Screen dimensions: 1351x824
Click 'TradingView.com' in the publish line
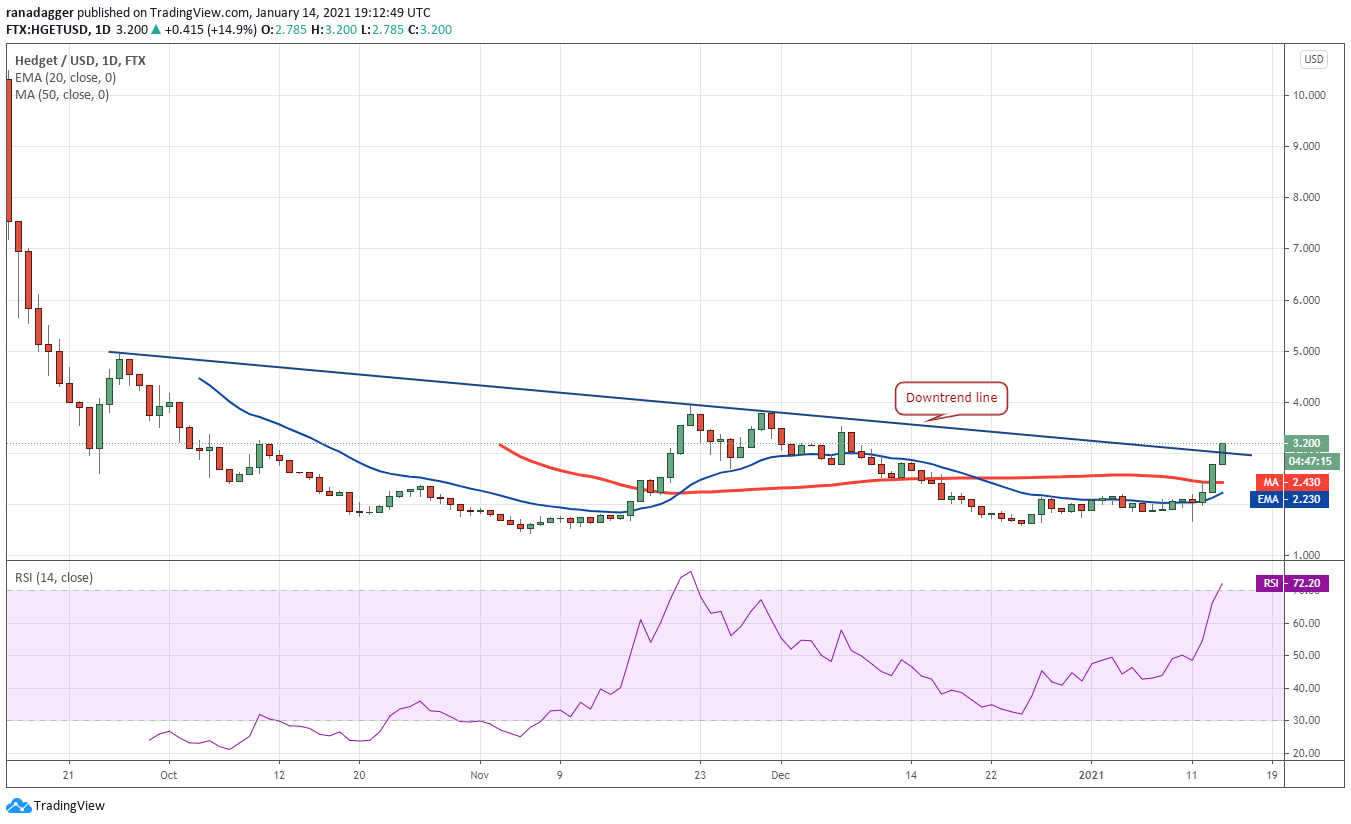click(198, 12)
